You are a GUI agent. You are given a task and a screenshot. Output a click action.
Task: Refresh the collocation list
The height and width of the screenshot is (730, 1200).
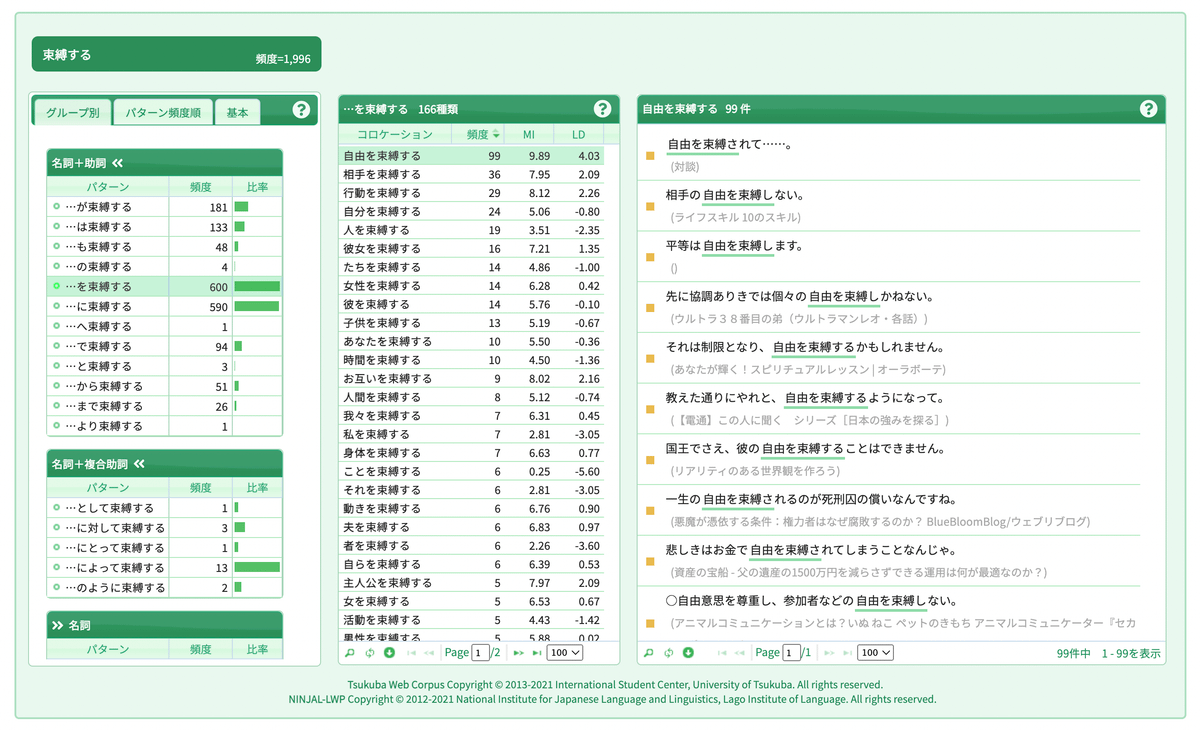pos(370,653)
